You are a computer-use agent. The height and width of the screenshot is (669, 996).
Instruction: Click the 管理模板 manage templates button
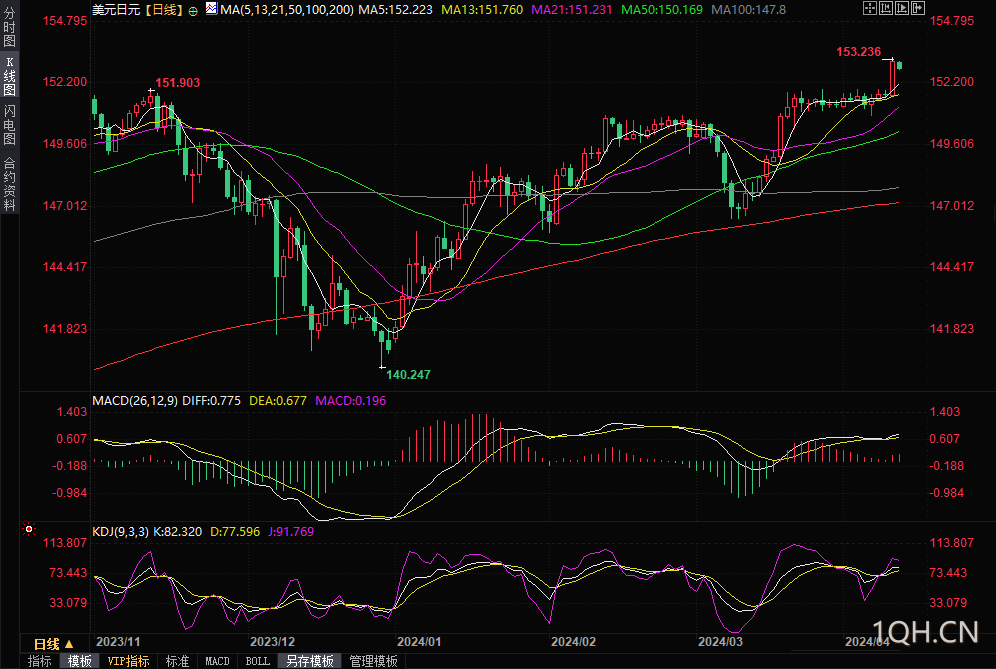tap(374, 661)
